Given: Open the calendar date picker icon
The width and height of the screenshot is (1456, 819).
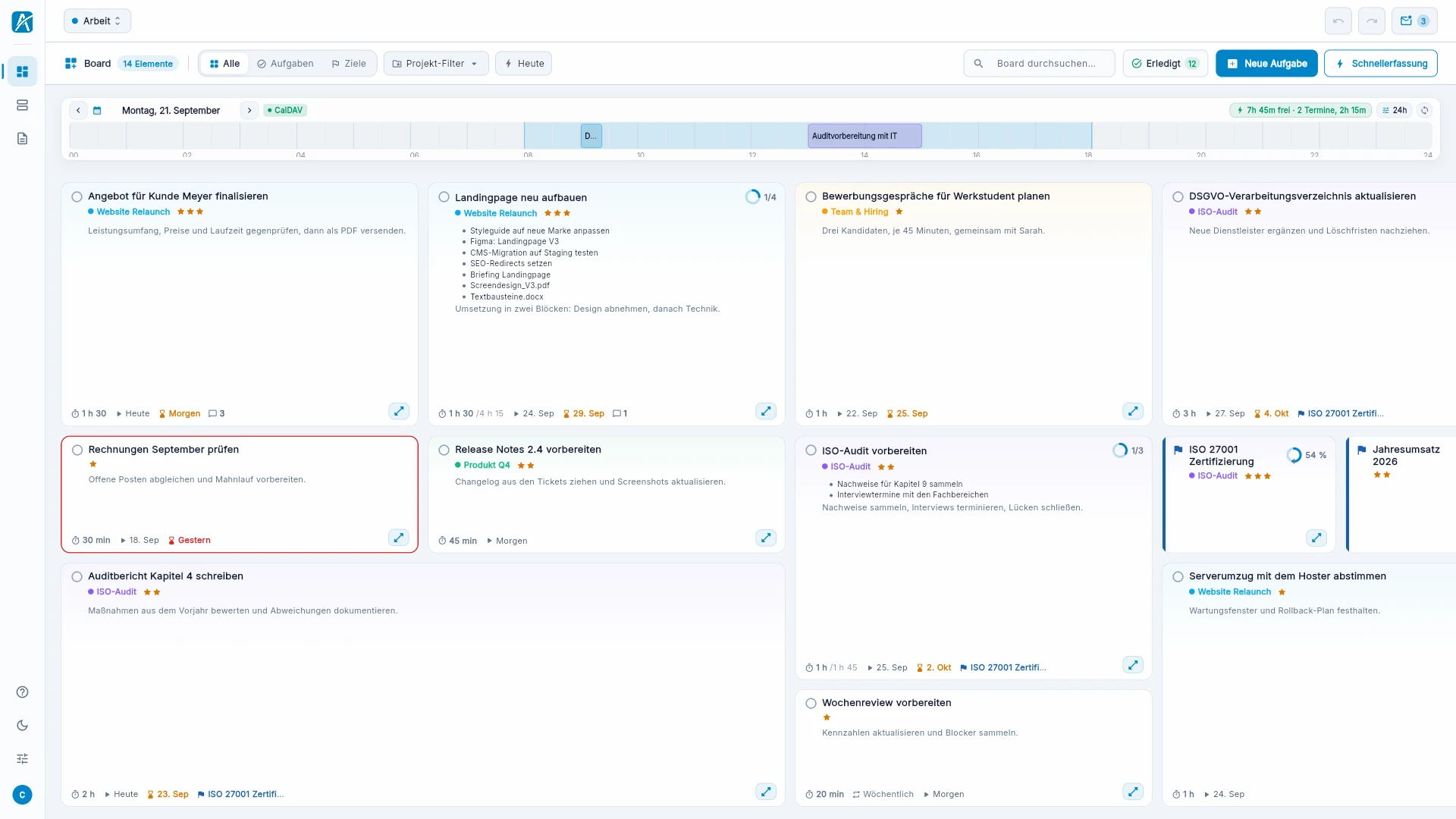Looking at the screenshot, I should [97, 110].
